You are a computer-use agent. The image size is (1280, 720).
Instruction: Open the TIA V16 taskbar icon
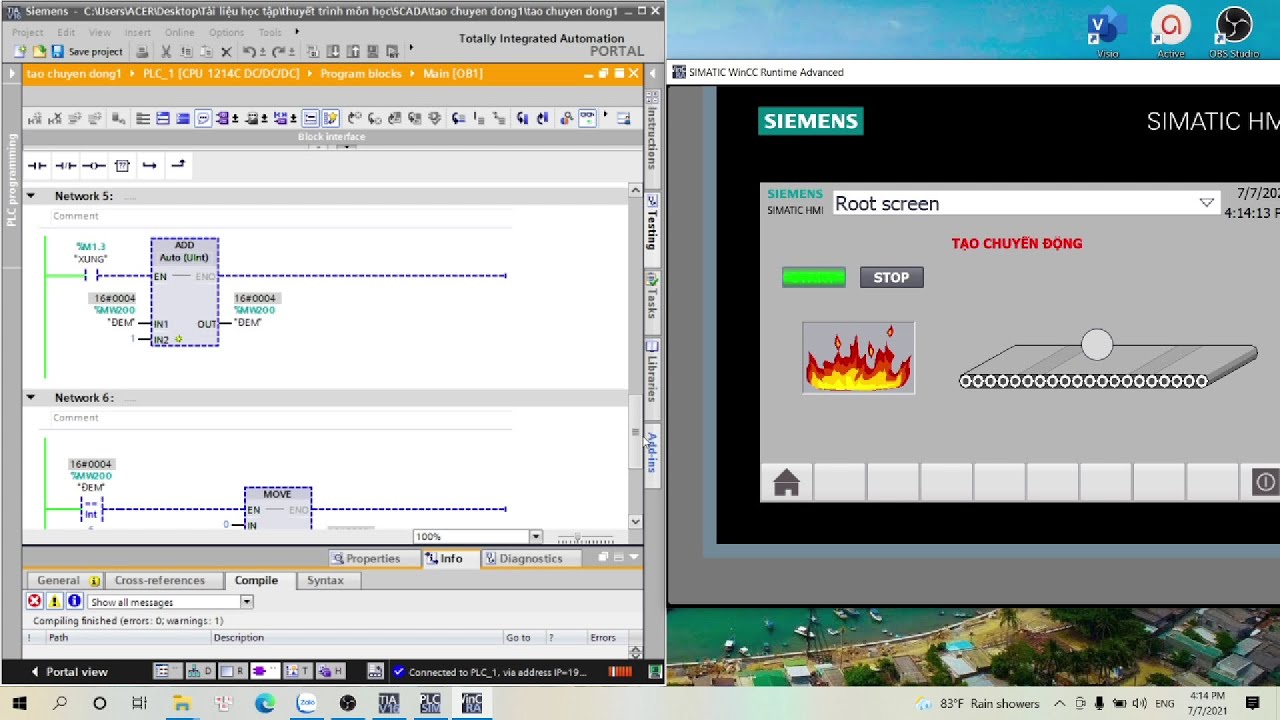389,703
